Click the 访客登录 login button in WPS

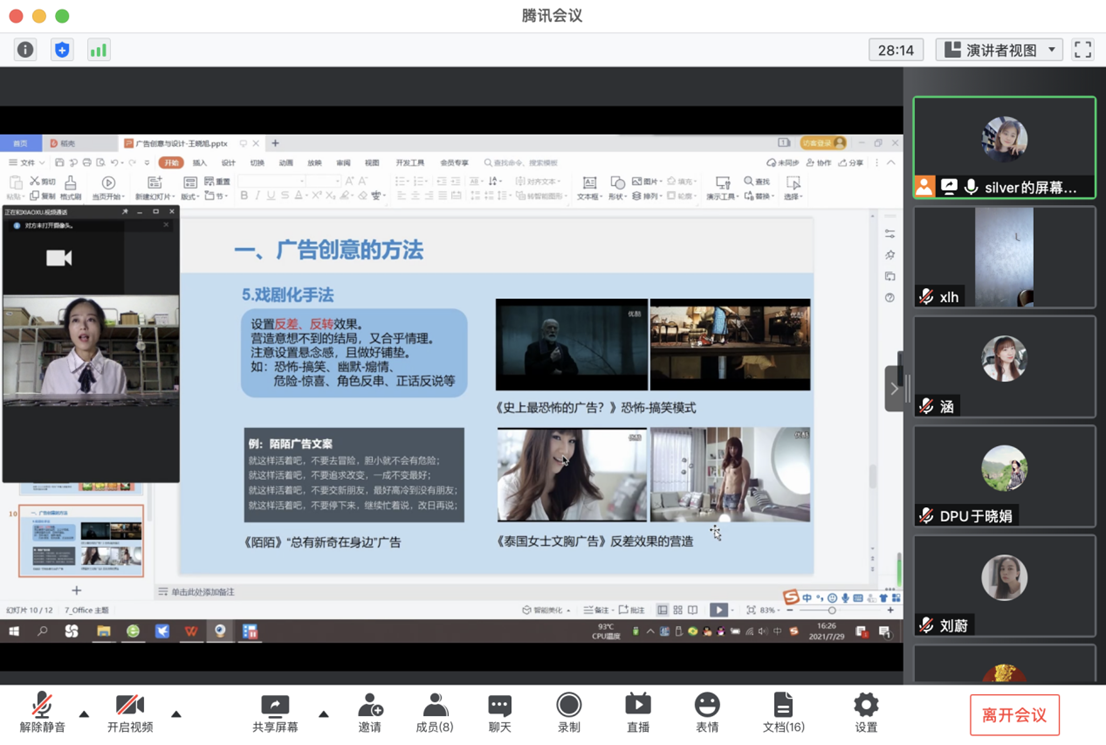(822, 143)
